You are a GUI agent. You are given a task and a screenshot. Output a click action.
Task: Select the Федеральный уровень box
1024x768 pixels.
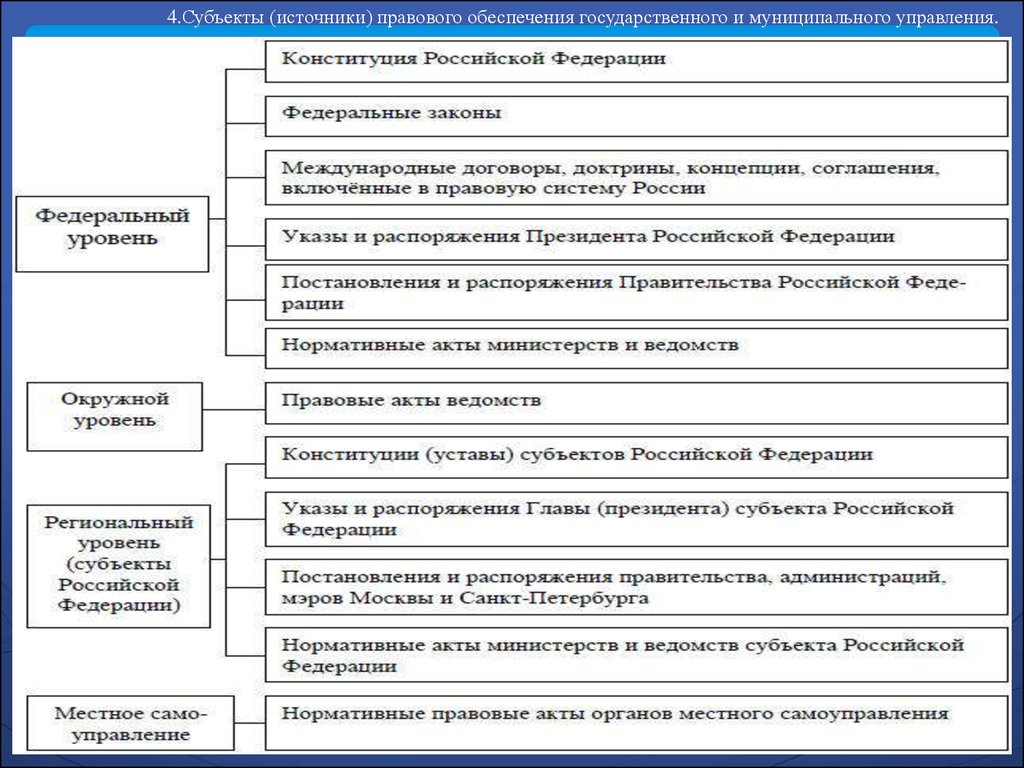[x=112, y=234]
